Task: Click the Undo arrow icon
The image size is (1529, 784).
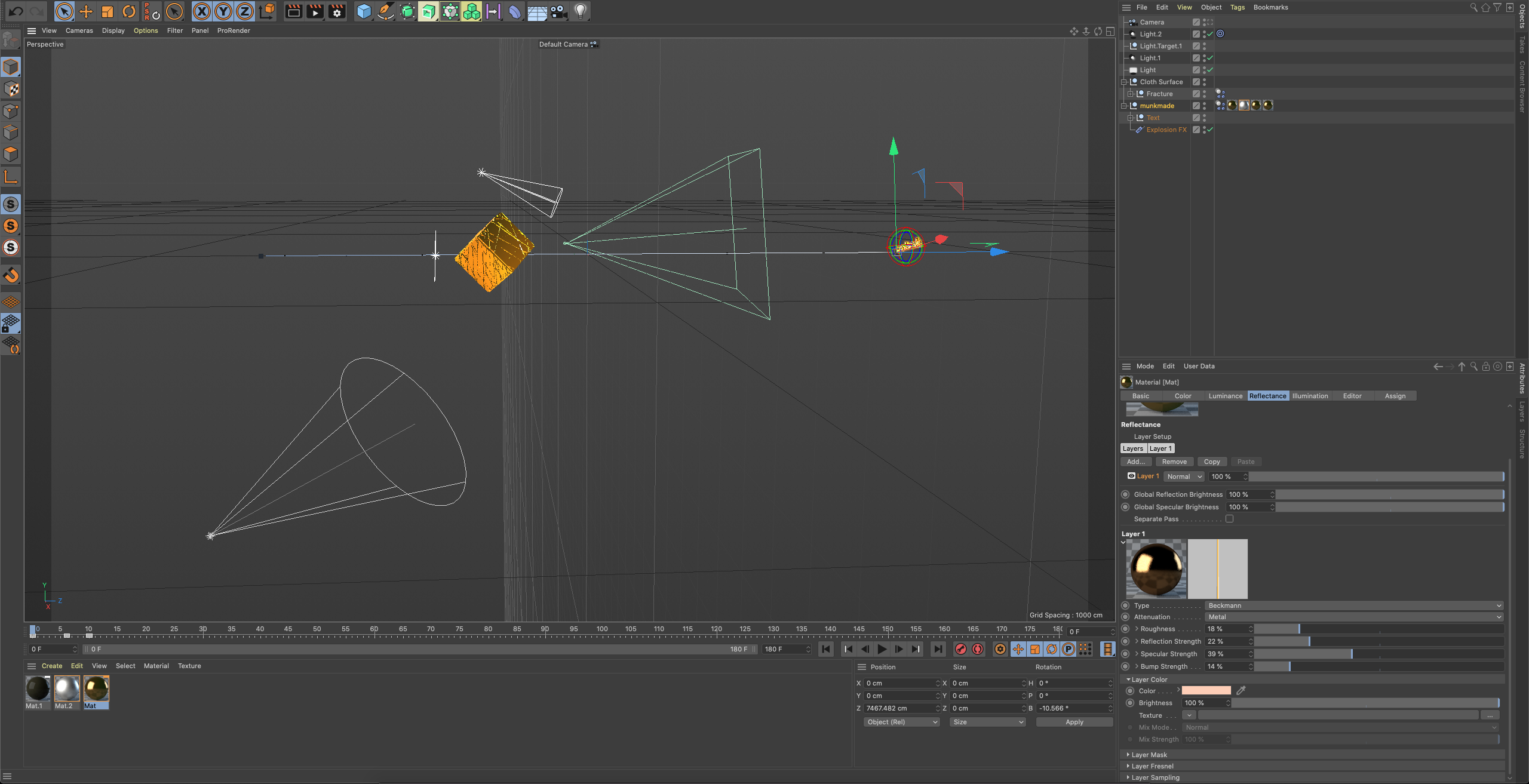Action: [16, 11]
